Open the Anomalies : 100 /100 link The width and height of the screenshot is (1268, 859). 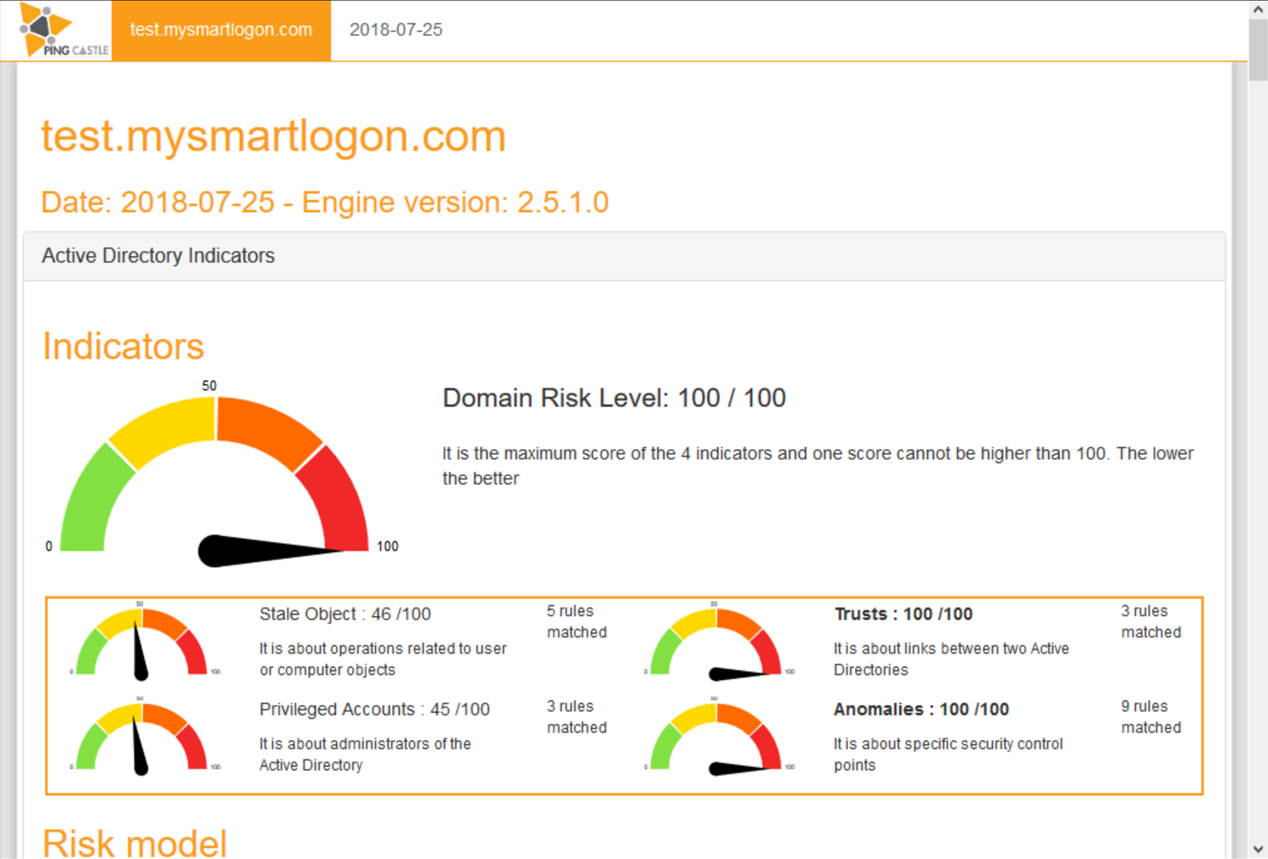coord(921,709)
